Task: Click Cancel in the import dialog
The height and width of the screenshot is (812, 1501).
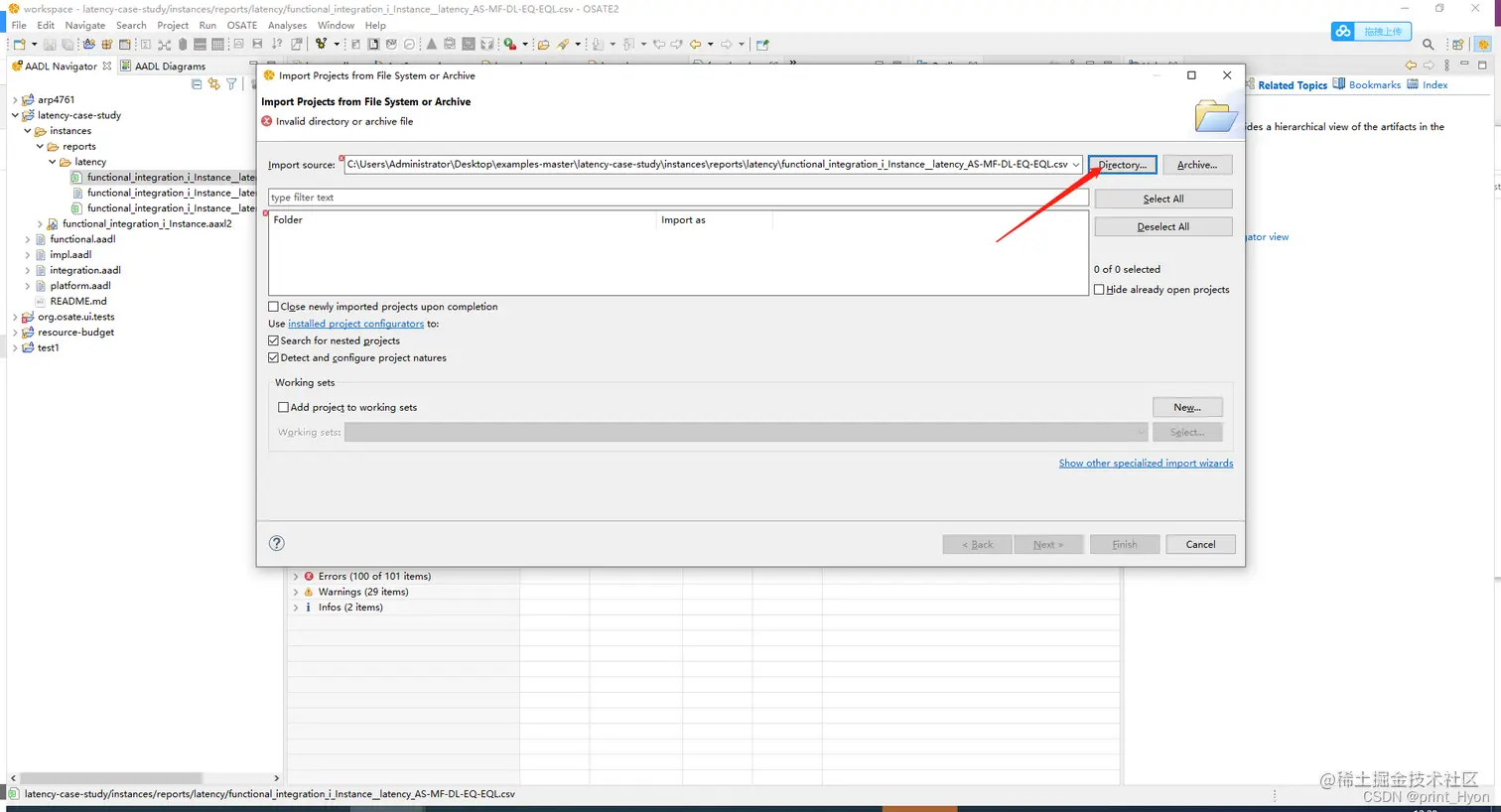Action: click(x=1200, y=544)
